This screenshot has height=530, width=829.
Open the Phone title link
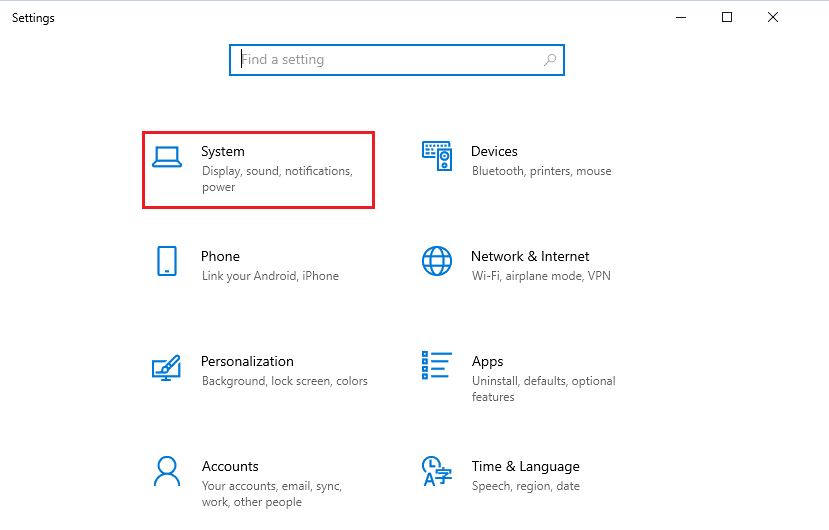click(220, 257)
